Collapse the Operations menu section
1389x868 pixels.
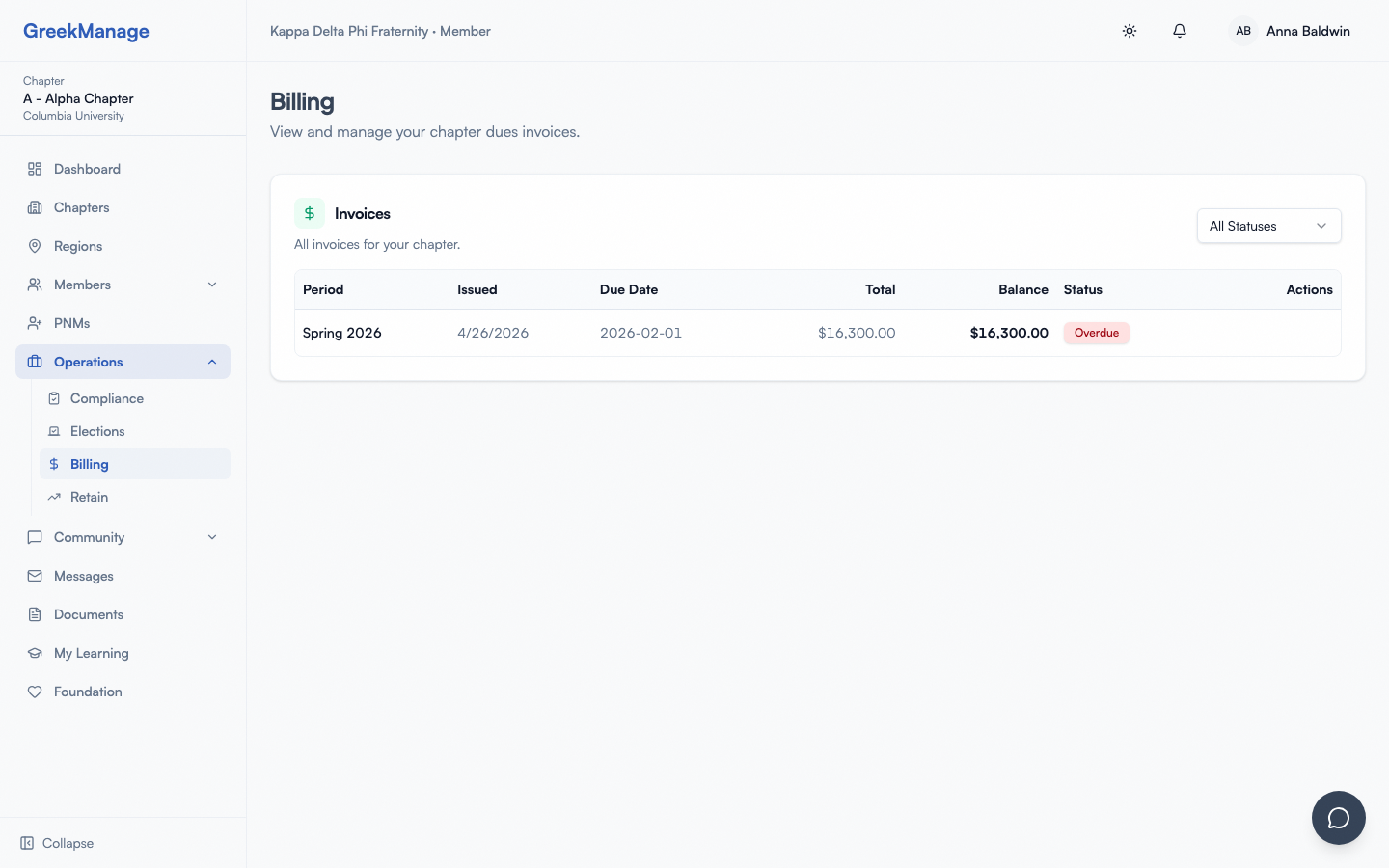pos(212,362)
